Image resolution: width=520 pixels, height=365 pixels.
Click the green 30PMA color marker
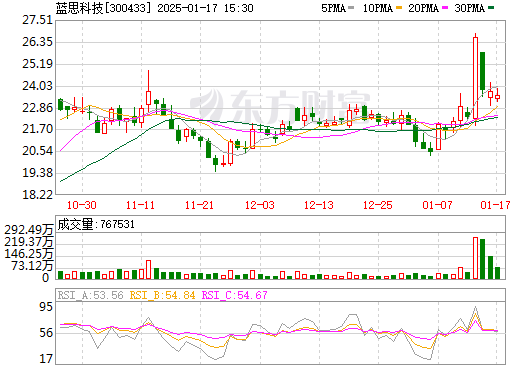click(x=491, y=8)
